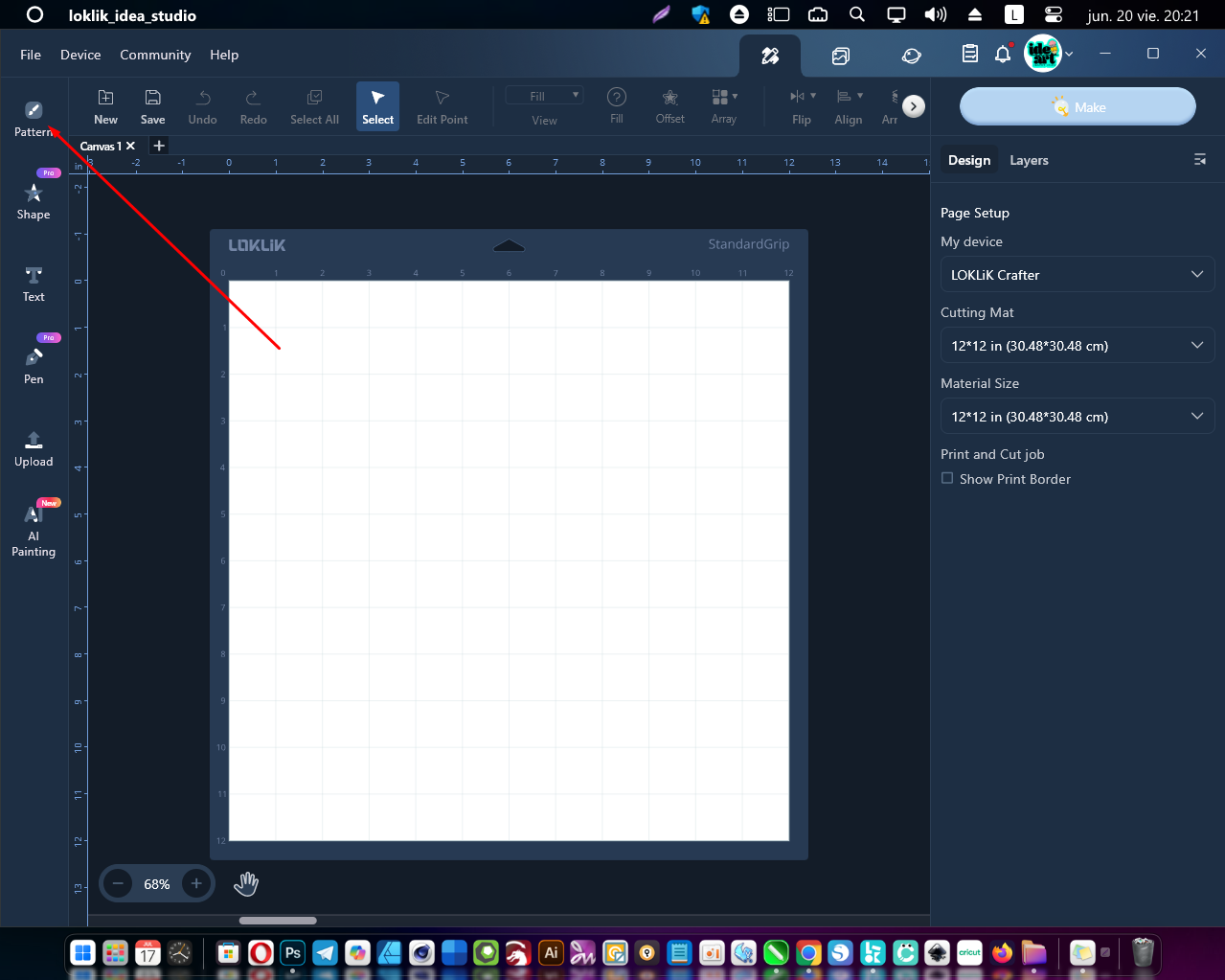
Task: Expand the Material Size dropdown
Action: tap(1078, 417)
